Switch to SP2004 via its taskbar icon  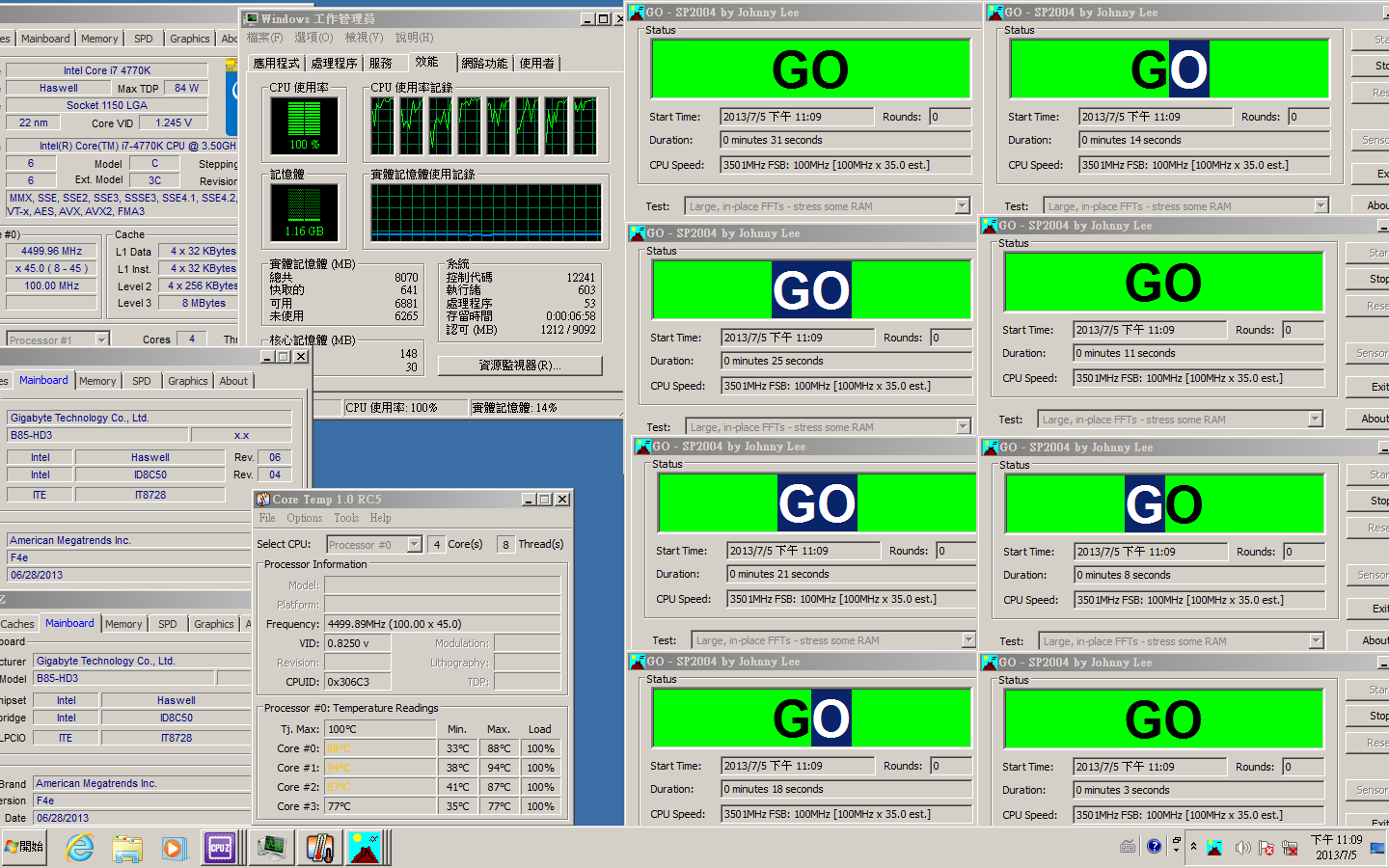point(367,848)
